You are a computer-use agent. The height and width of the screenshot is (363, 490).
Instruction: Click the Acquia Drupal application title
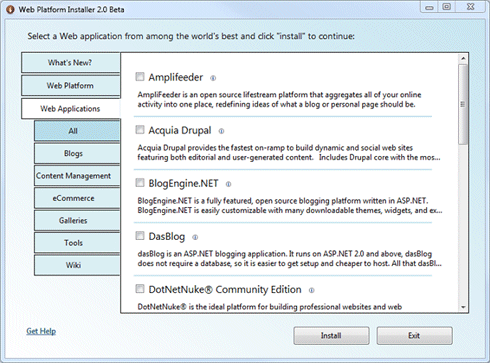pyautogui.click(x=180, y=130)
